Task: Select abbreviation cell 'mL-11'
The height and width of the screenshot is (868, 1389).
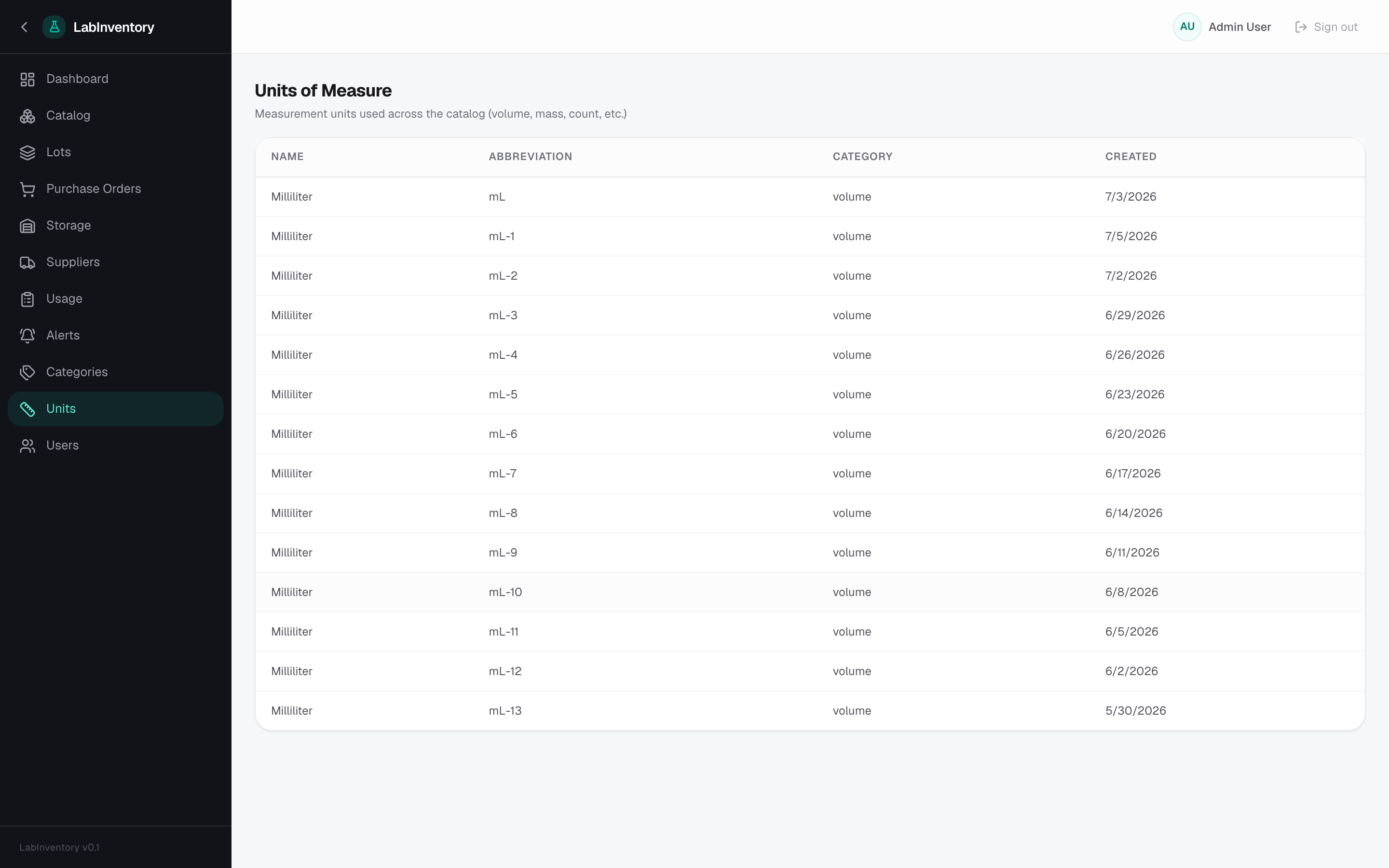Action: (x=504, y=632)
